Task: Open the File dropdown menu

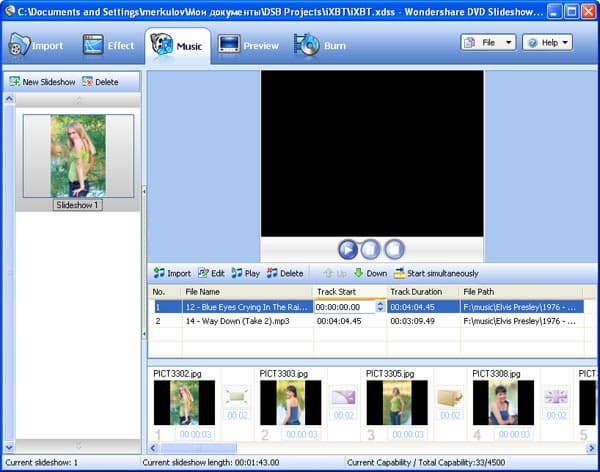Action: tap(488, 42)
